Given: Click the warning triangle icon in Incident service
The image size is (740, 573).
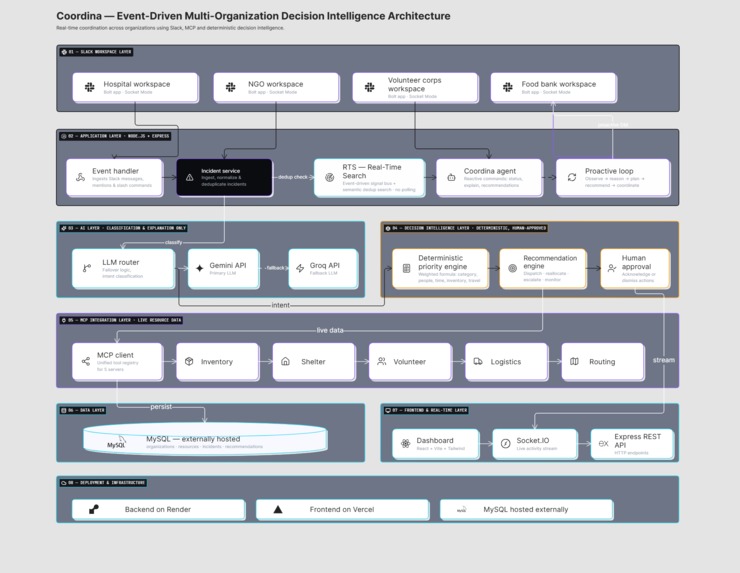Looking at the screenshot, I should tap(189, 177).
